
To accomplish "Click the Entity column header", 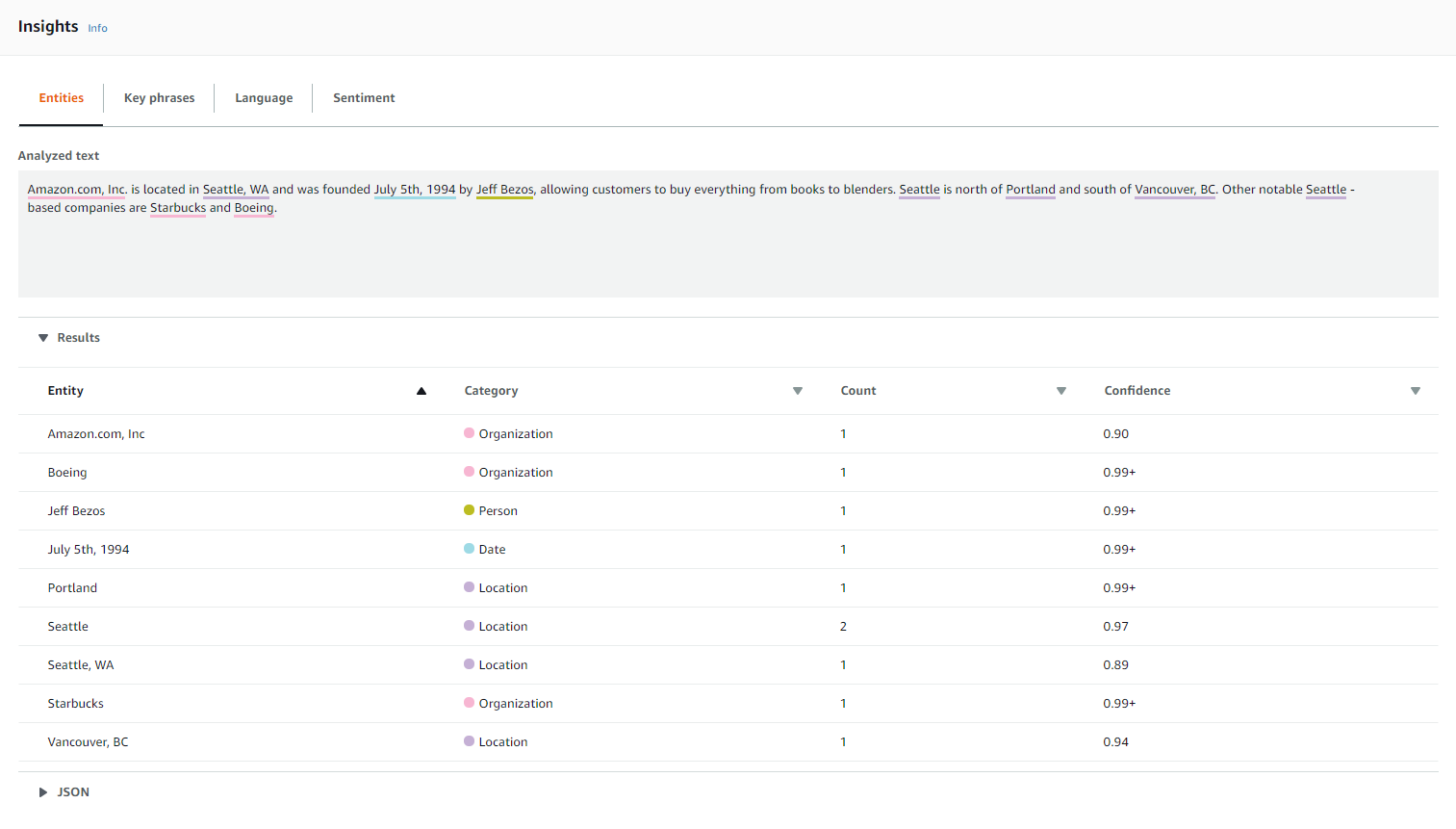I will [x=65, y=391].
